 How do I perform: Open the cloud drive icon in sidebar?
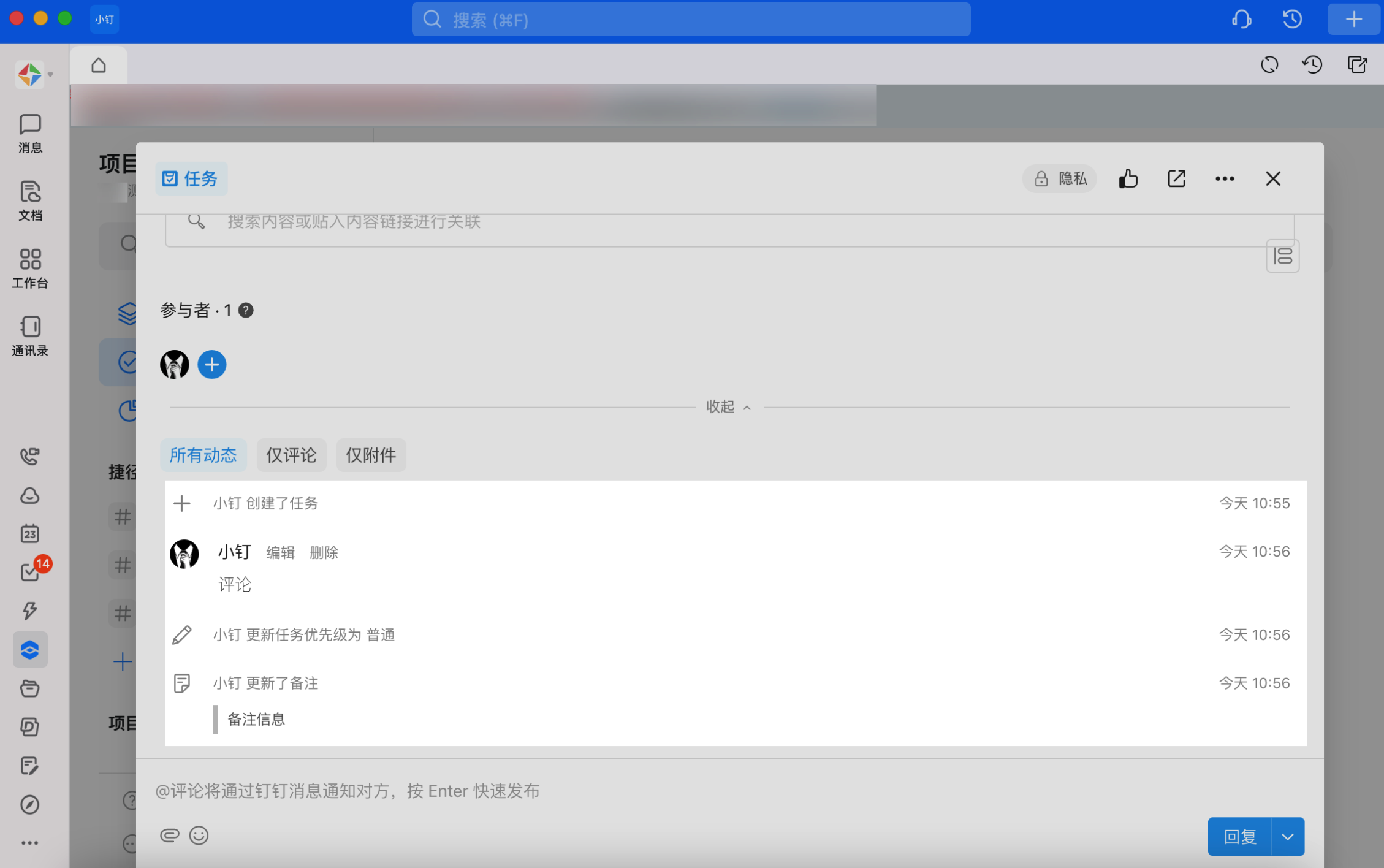point(30,495)
